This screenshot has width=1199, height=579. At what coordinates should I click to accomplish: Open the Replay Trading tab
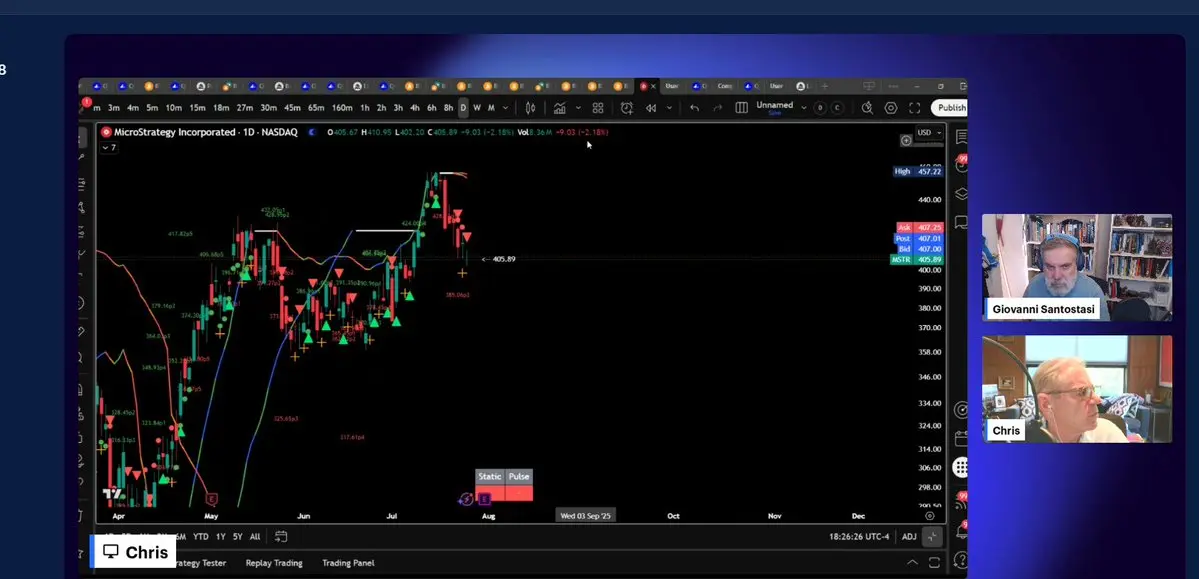[x=274, y=563]
